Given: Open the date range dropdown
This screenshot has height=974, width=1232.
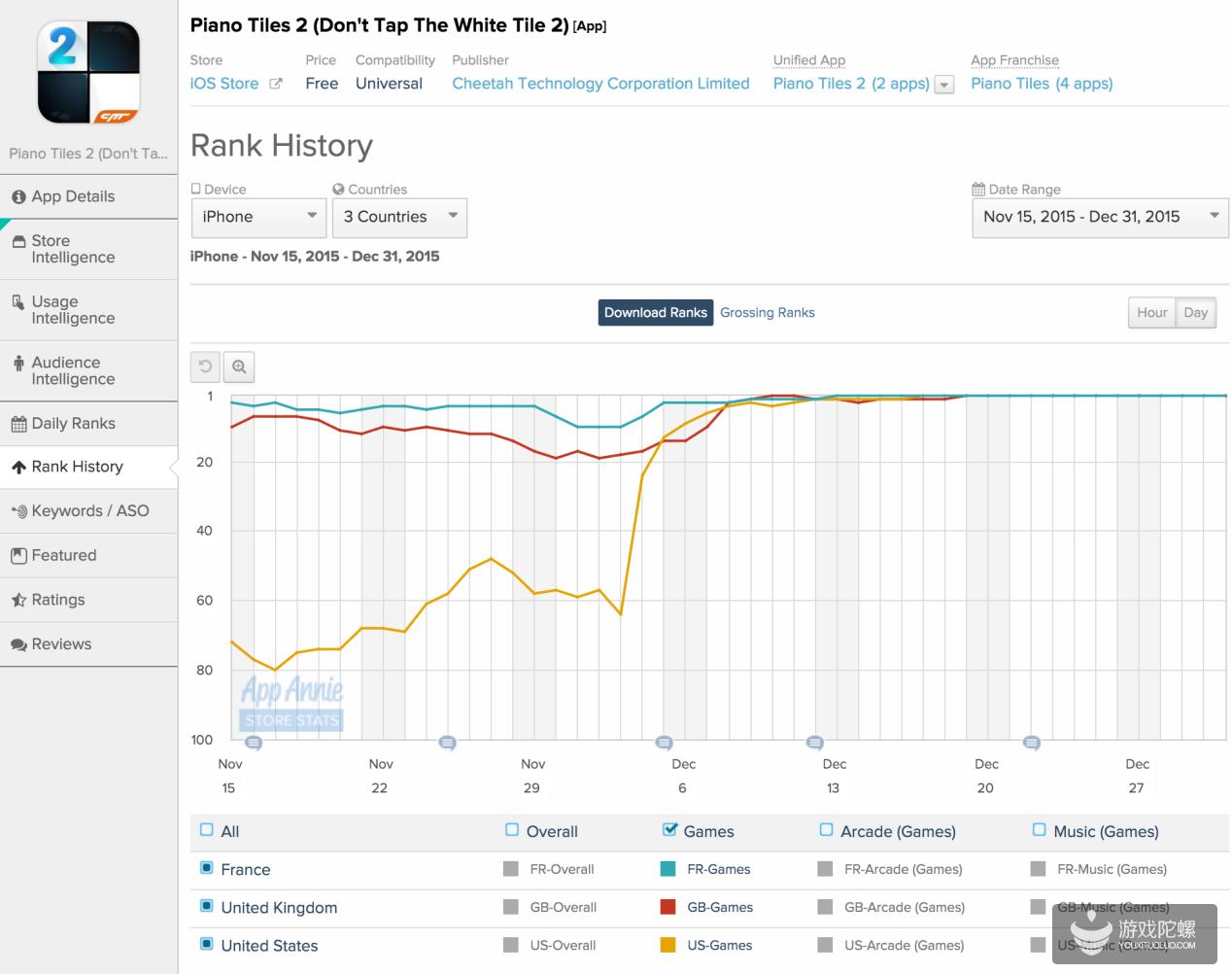Looking at the screenshot, I should 1099,217.
